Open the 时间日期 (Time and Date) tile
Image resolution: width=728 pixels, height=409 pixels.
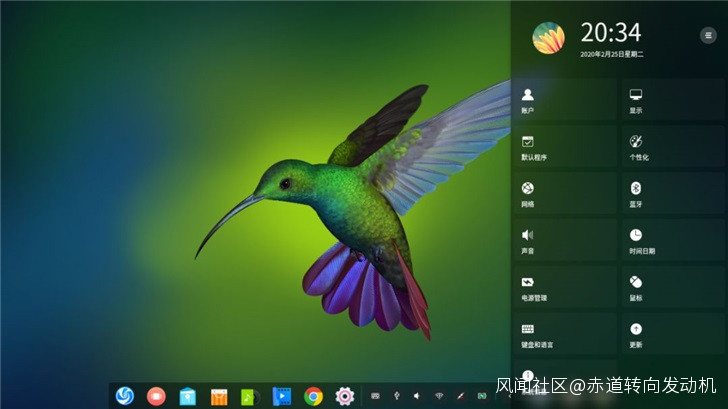[x=673, y=241]
